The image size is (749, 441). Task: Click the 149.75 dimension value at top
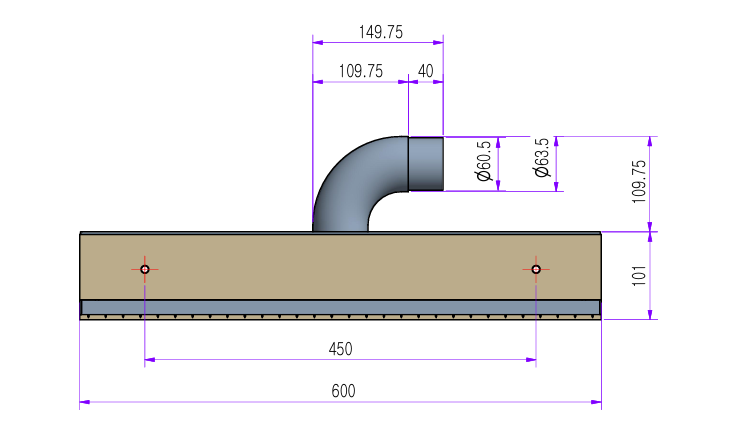pos(380,32)
